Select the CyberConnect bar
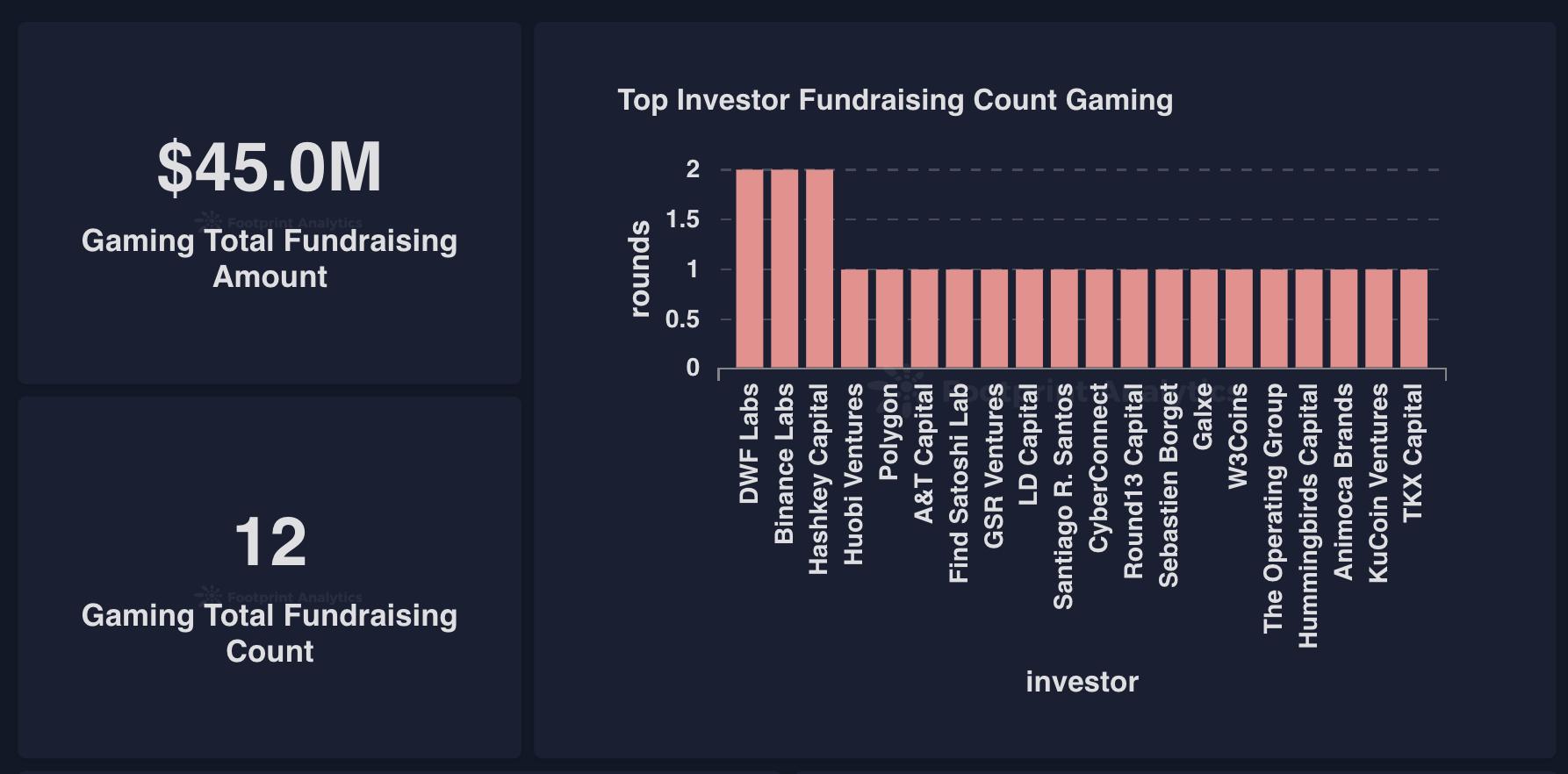 coord(1099,319)
